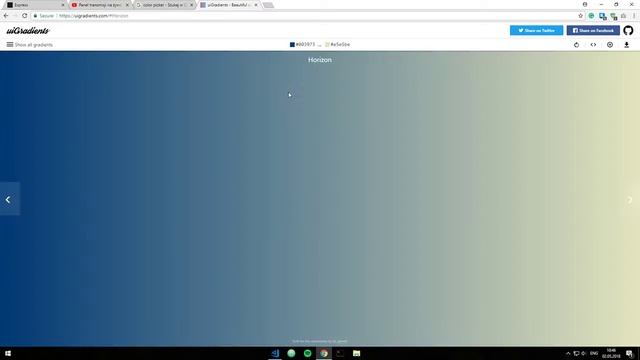Show hidden system tray icons
The width and height of the screenshot is (640, 360).
(x=568, y=353)
